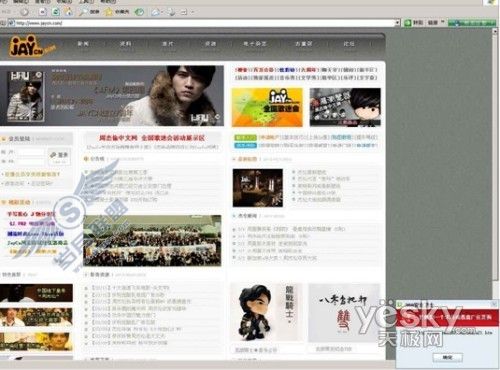Click the browser Refresh page icon
The height and width of the screenshot is (370, 500).
pyautogui.click(x=56, y=12)
